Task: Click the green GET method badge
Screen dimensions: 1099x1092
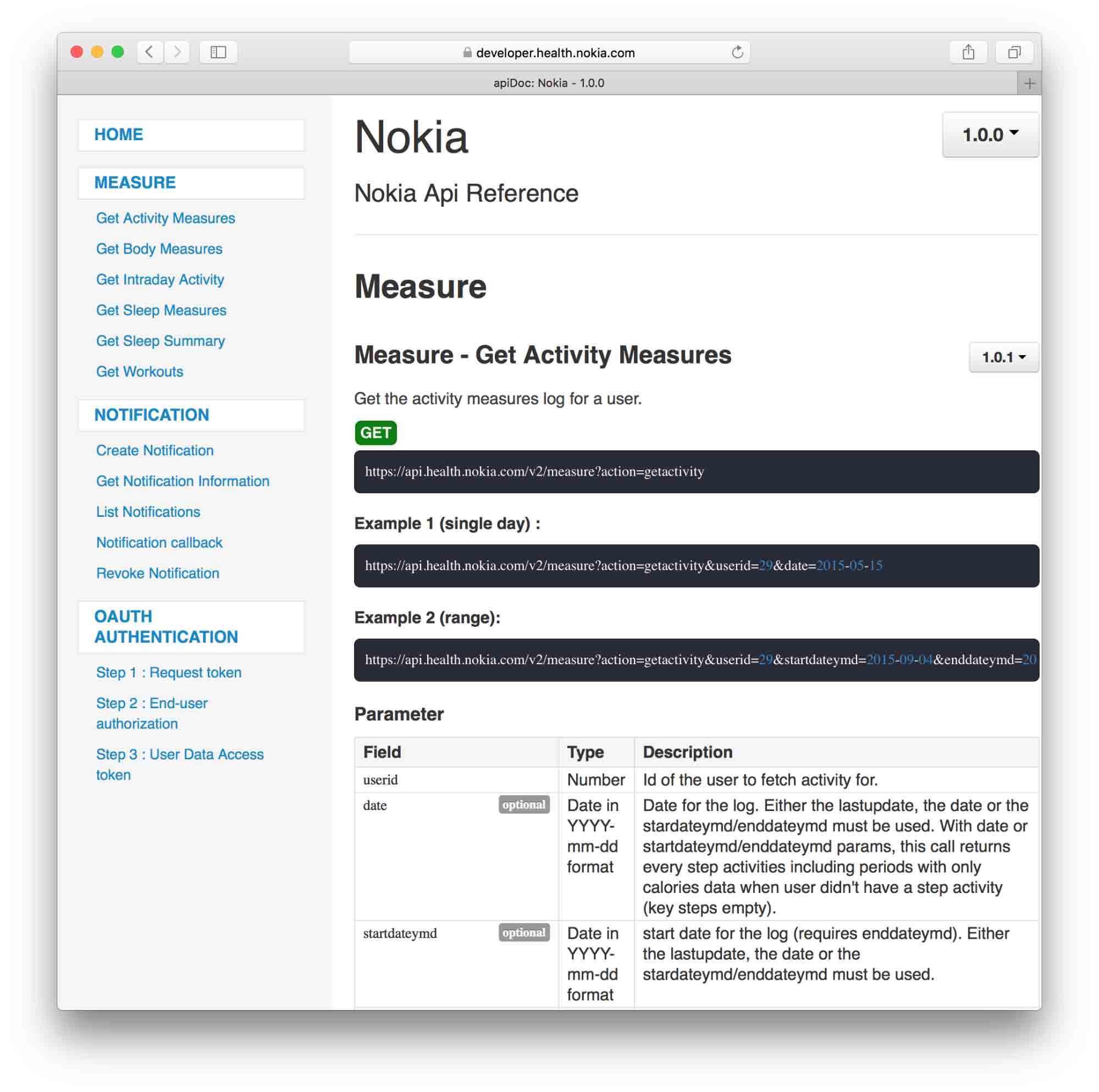Action: pos(375,433)
